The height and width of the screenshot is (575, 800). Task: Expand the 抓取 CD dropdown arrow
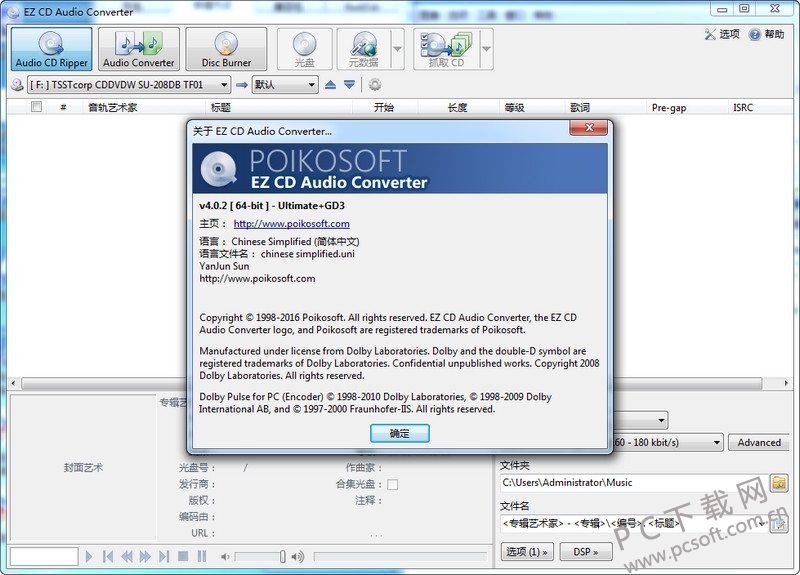pos(487,49)
